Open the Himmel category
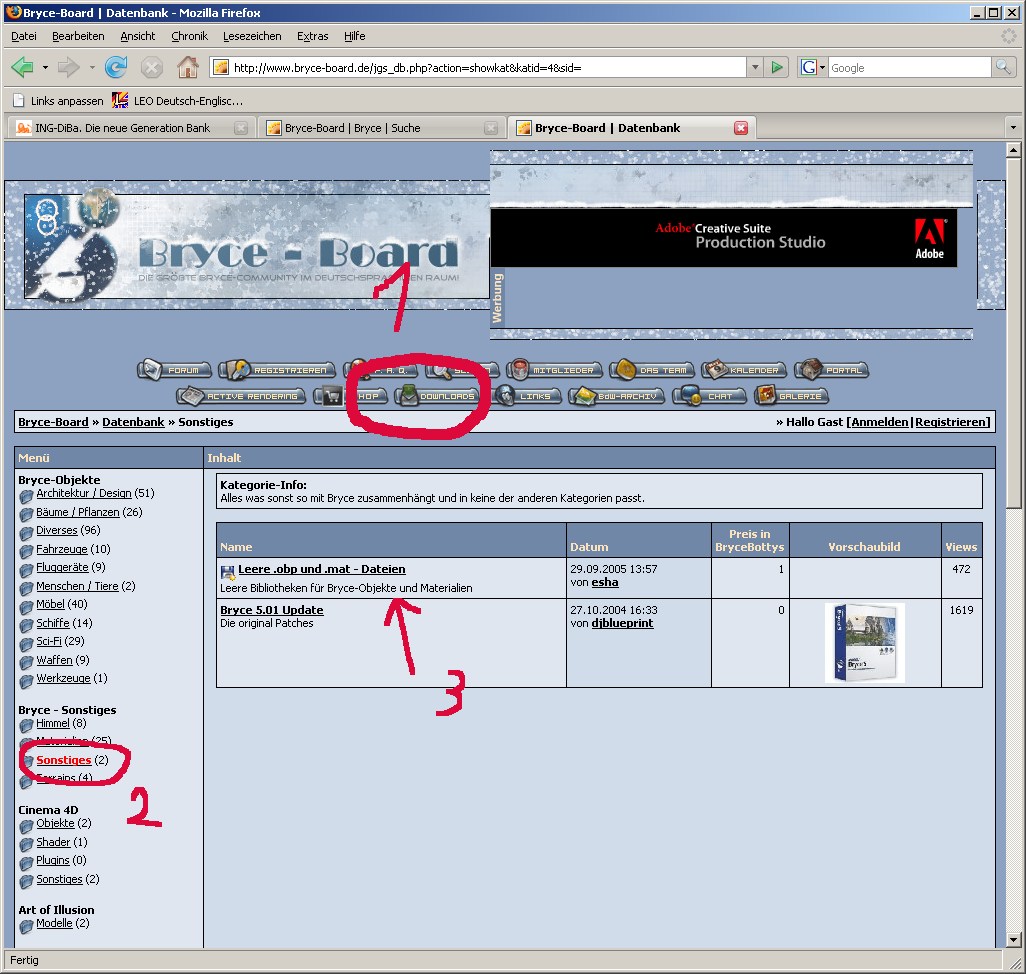This screenshot has height=974, width=1026. click(x=52, y=723)
